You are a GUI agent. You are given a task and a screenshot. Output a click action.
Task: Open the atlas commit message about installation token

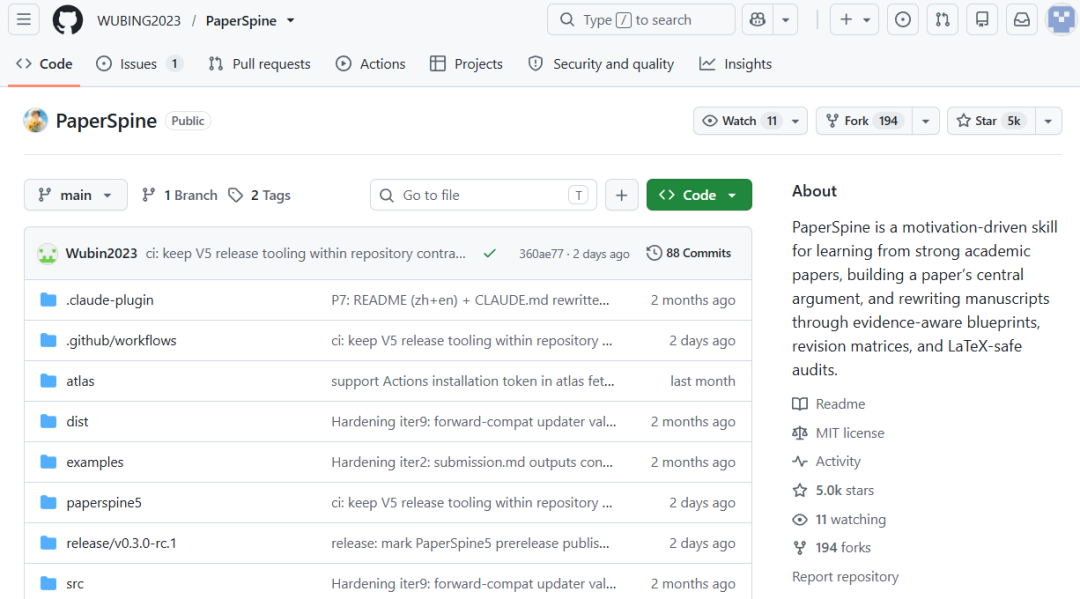pyautogui.click(x=472, y=381)
